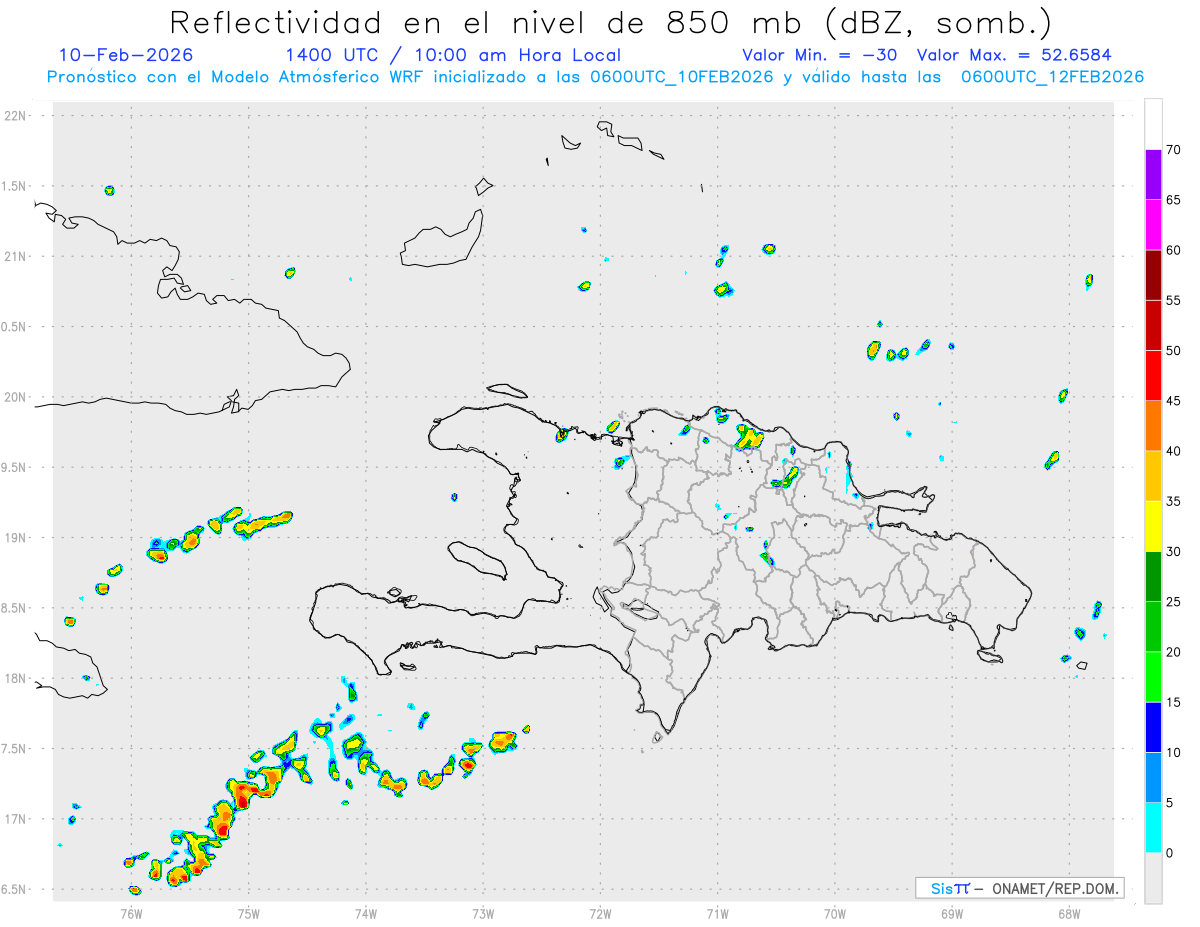Image resolution: width=1200 pixels, height=927 pixels.
Task: Select the '6.5N' latitude tick label
Action: point(15,890)
